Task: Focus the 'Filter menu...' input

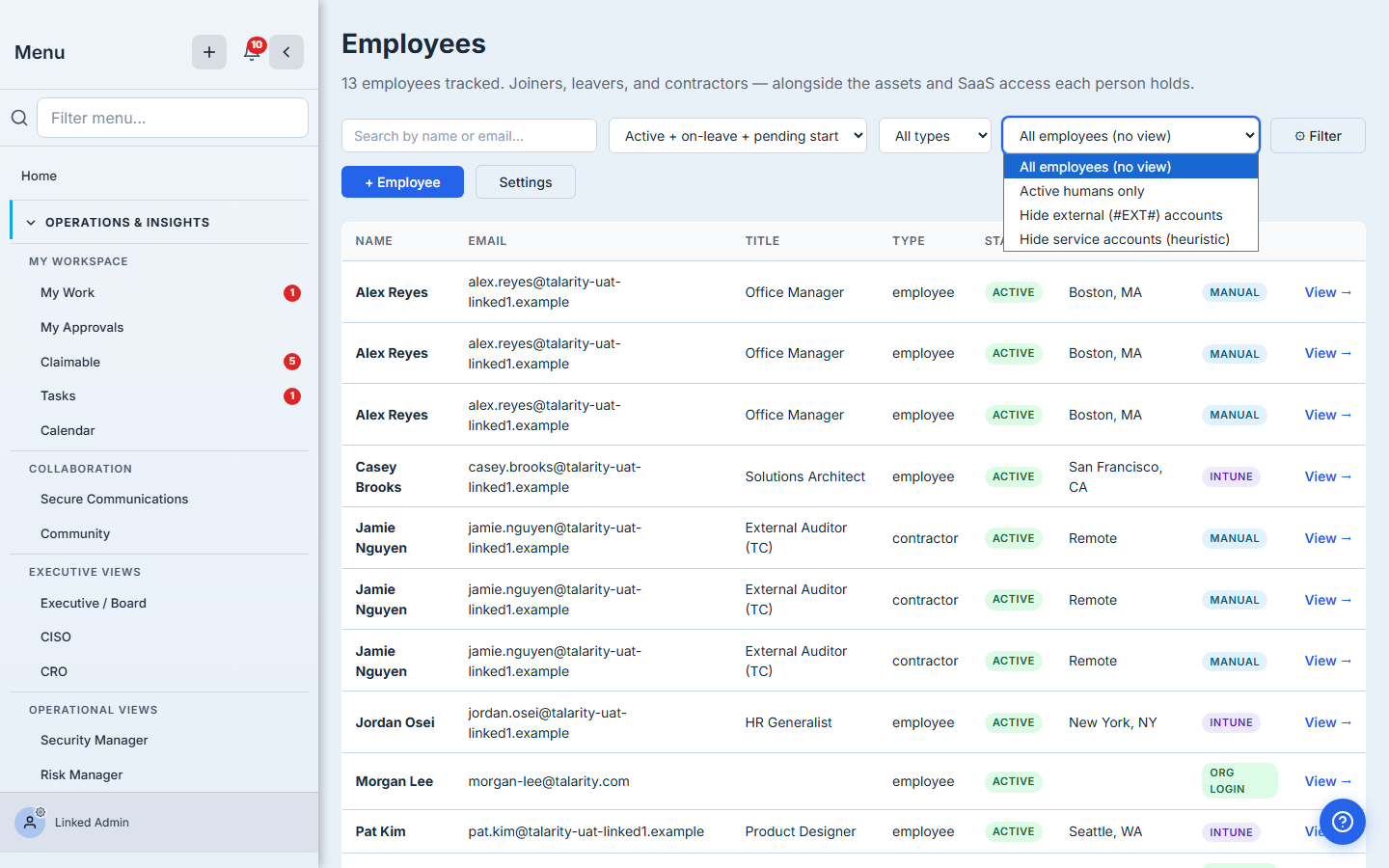Action: point(173,118)
